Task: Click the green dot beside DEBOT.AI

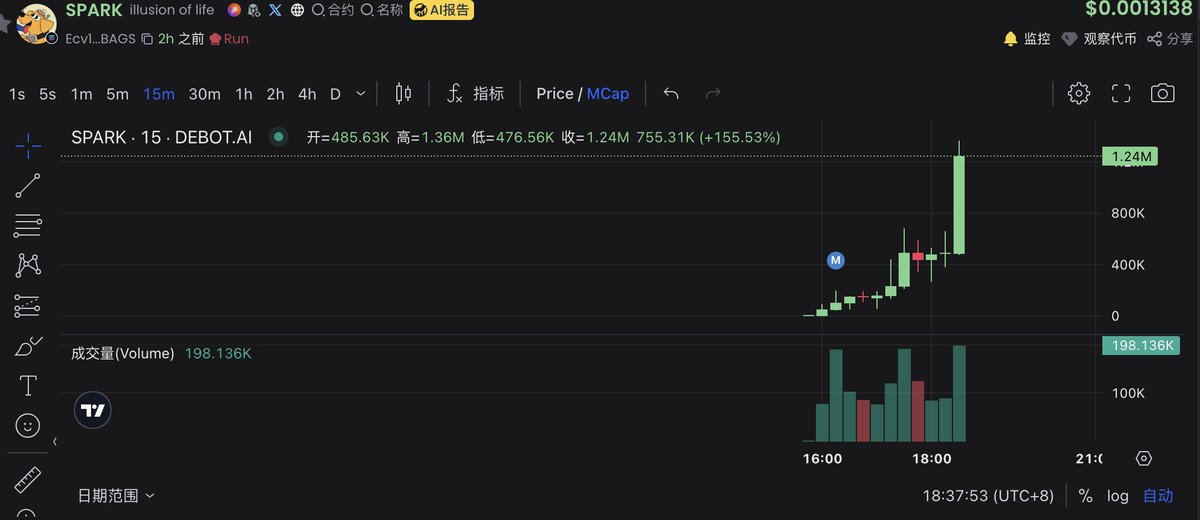Action: click(279, 136)
